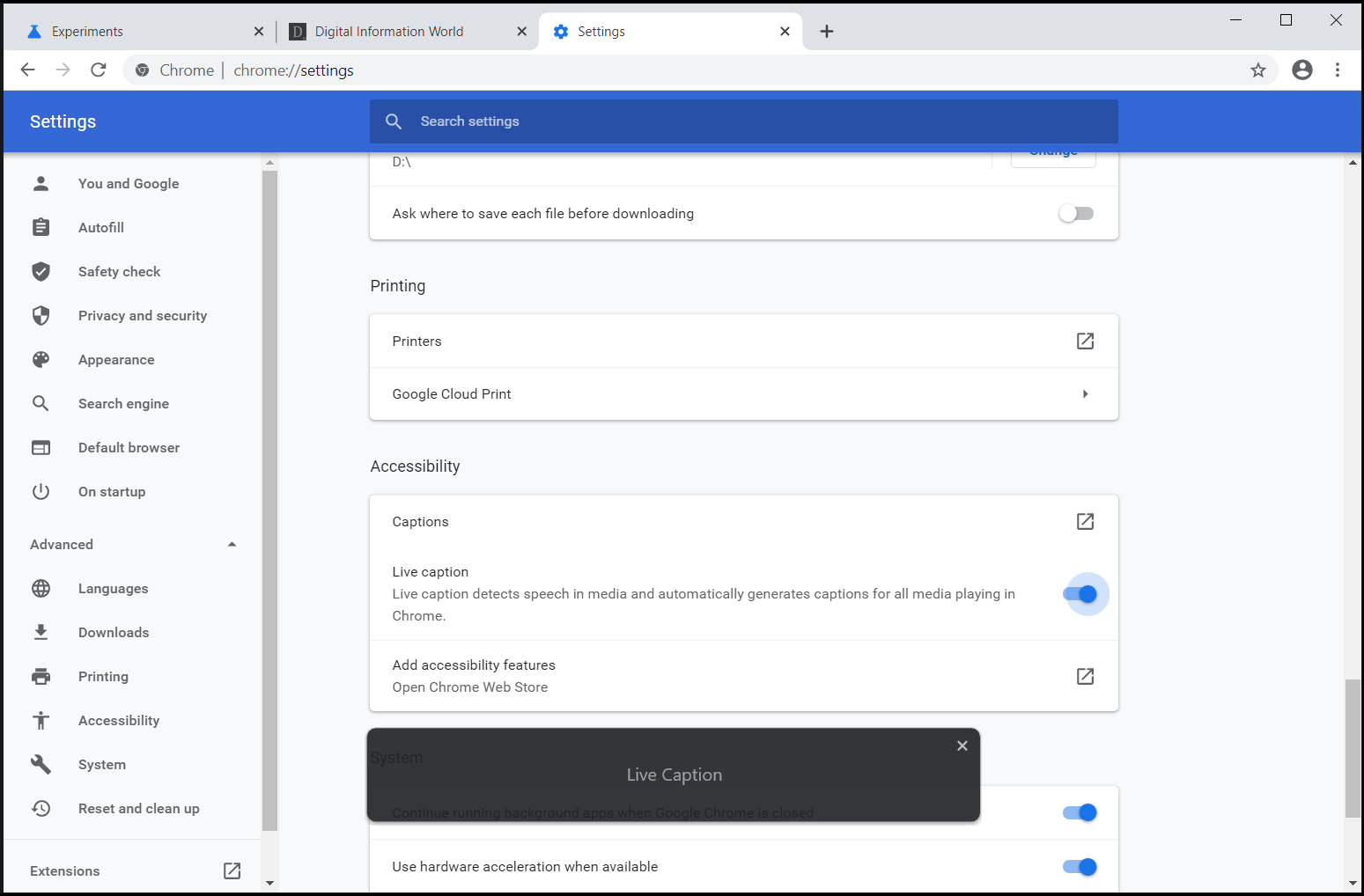
Task: Click the address bar URL
Action: click(x=293, y=70)
